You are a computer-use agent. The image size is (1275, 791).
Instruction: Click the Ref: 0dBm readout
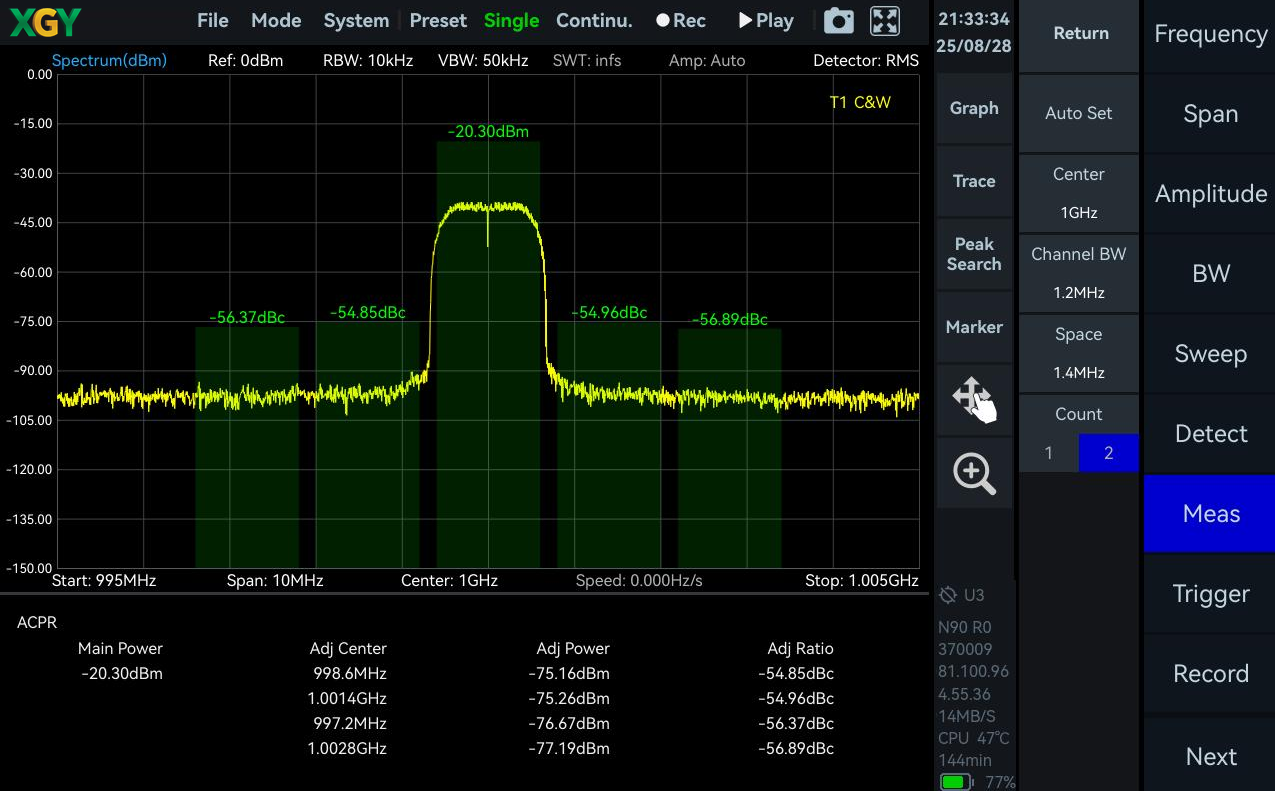click(245, 60)
